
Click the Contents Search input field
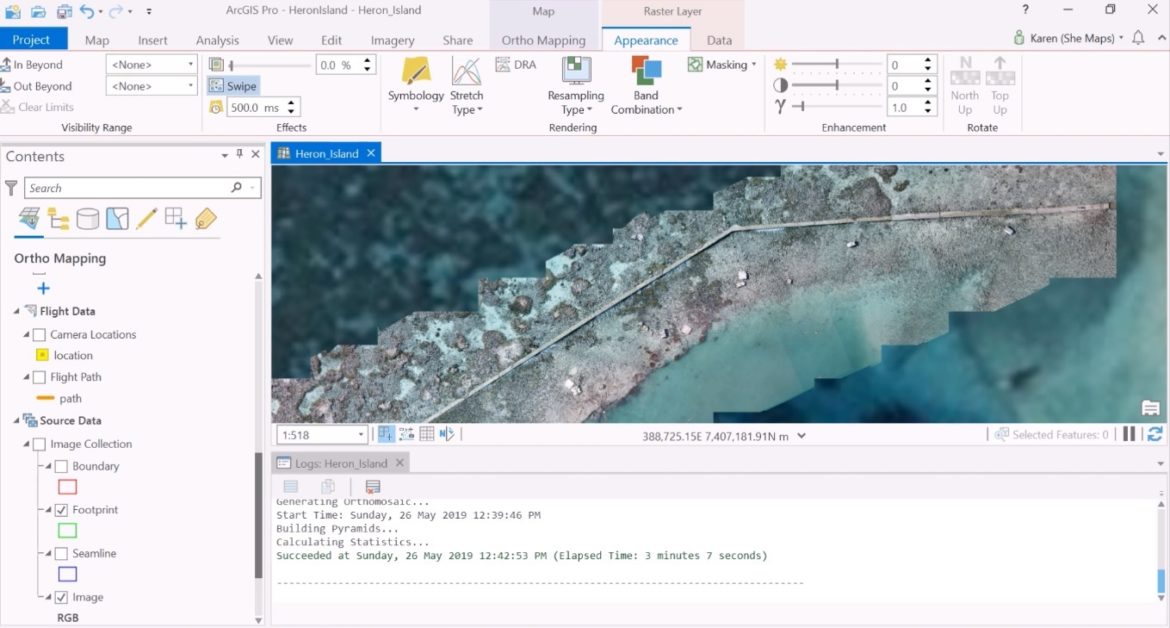(142, 188)
